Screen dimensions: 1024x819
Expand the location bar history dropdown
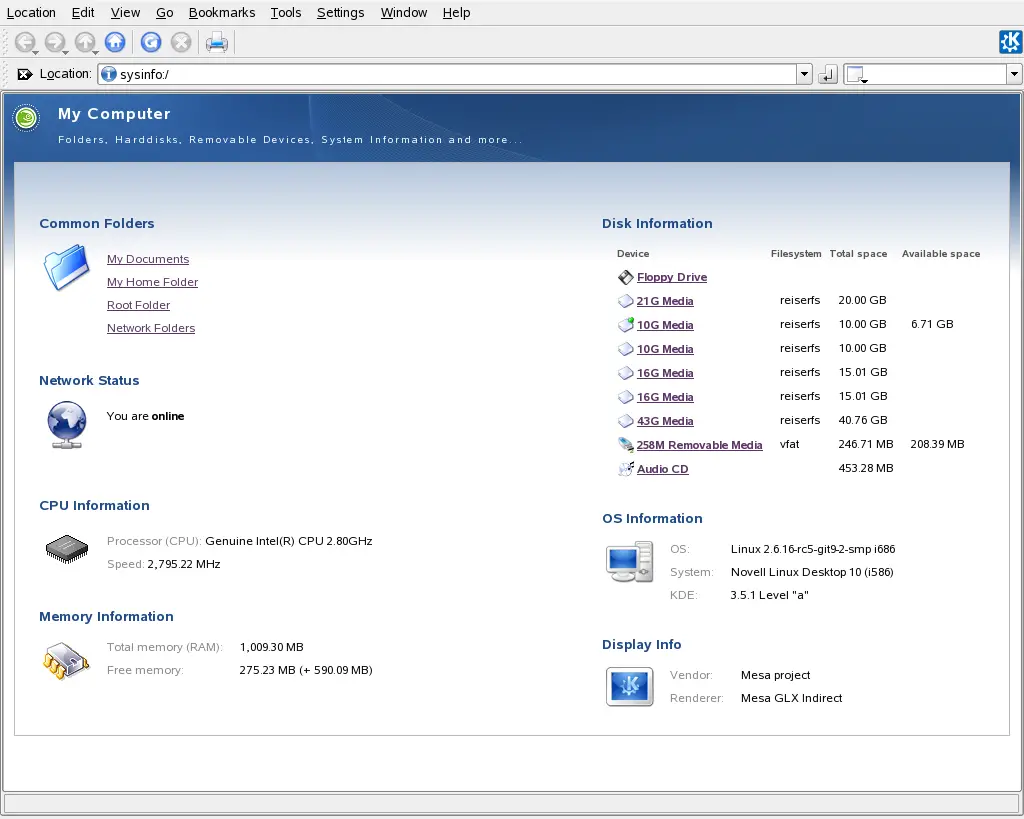pos(804,75)
